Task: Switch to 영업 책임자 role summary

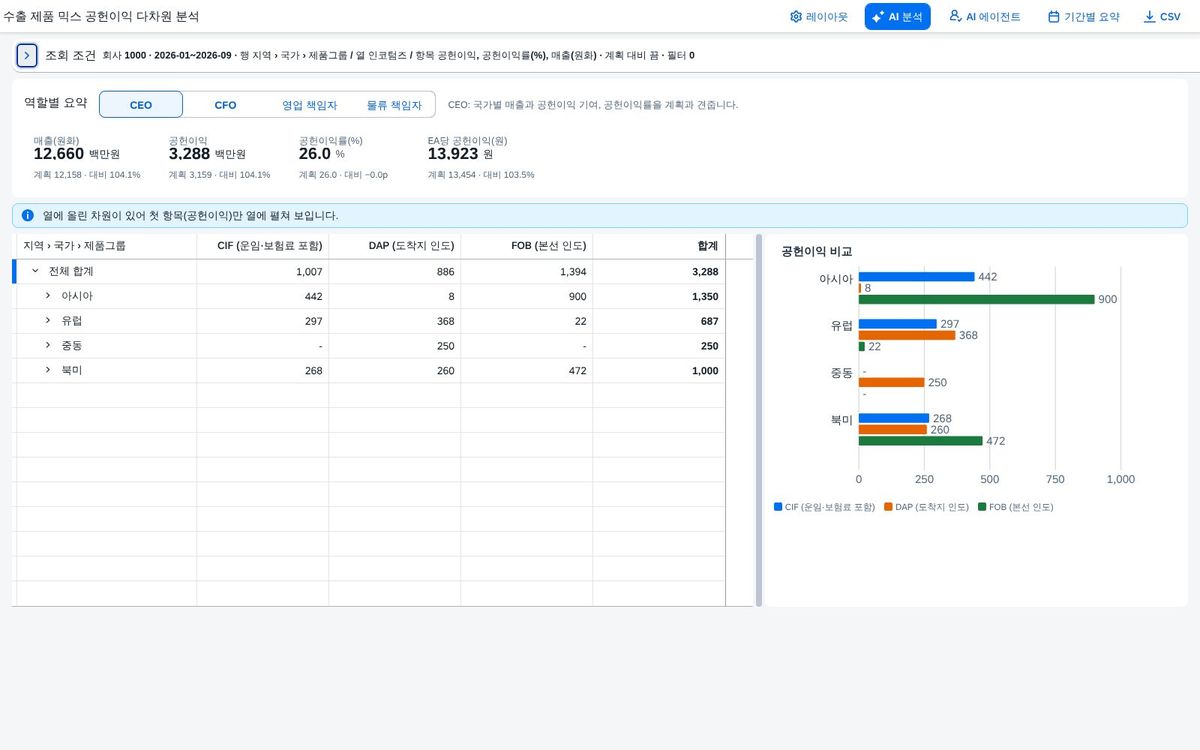Action: tap(309, 105)
